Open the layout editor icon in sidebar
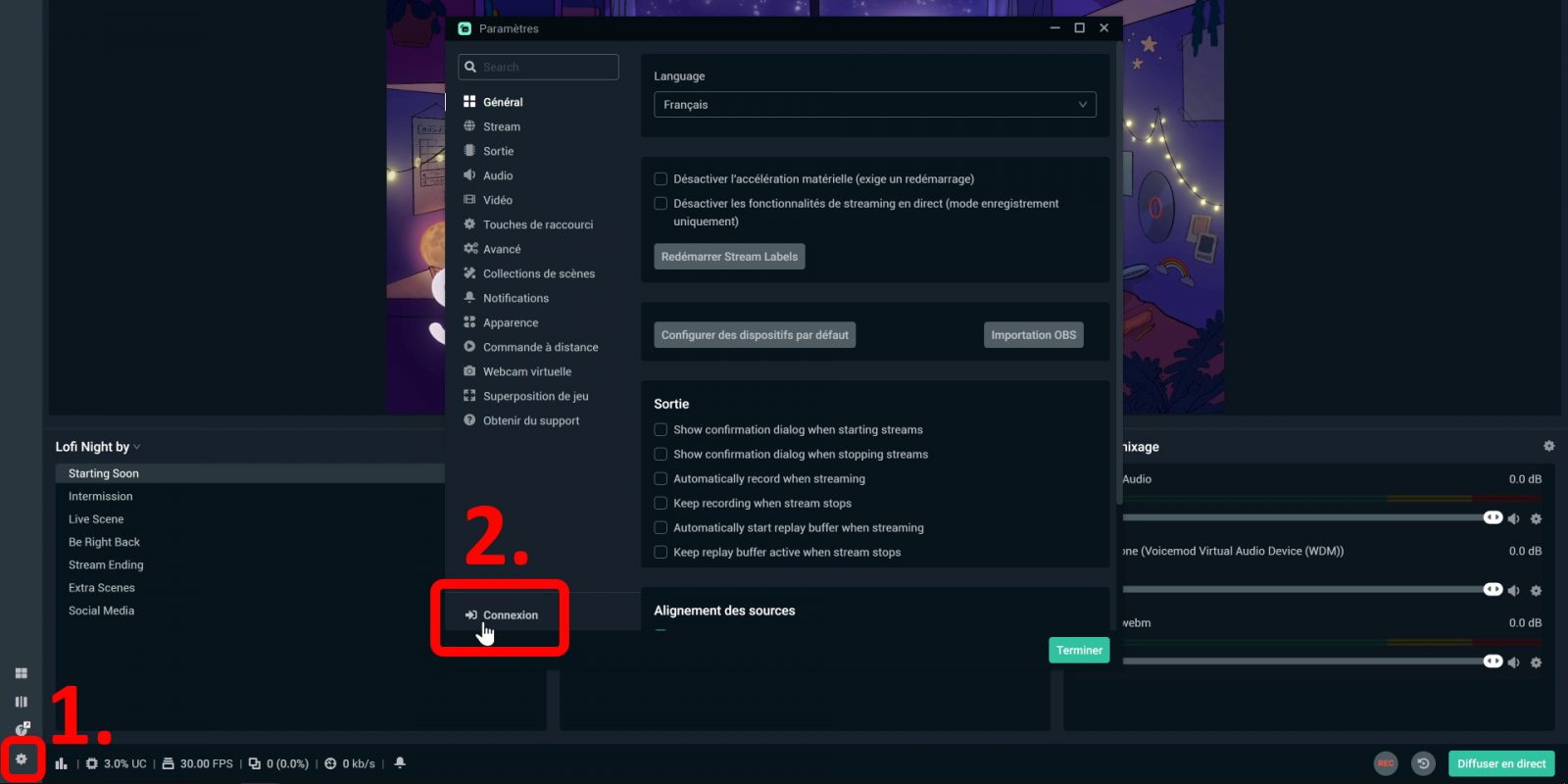 tap(22, 673)
